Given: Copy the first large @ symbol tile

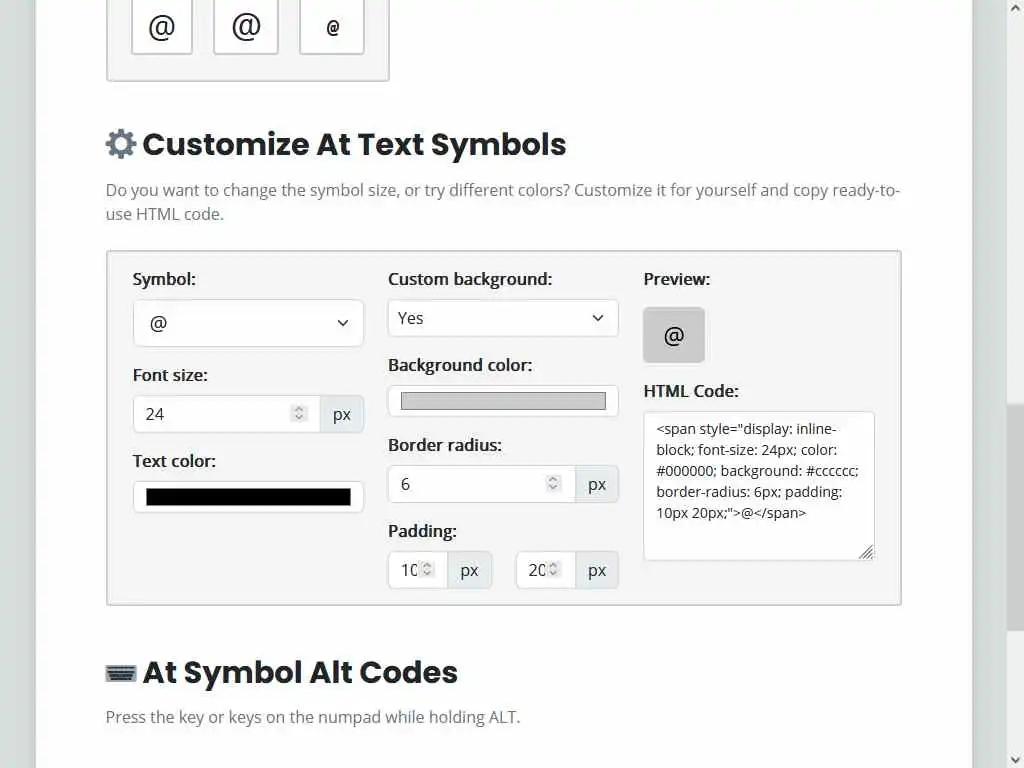Looking at the screenshot, I should point(162,27).
